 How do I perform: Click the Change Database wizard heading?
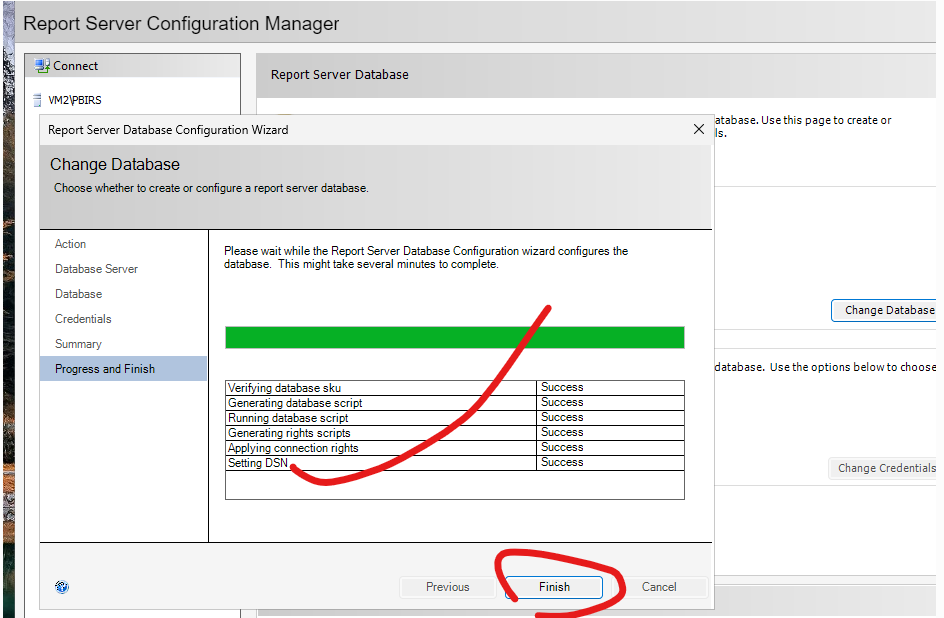[115, 164]
